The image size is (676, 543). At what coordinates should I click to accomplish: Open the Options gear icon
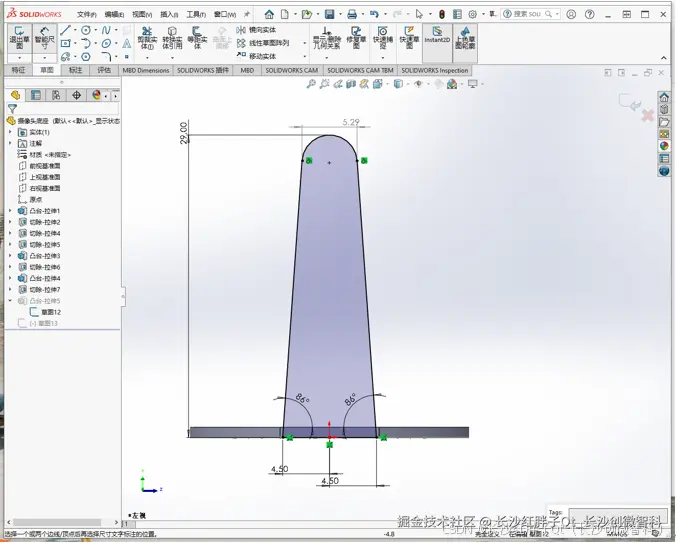pos(473,14)
